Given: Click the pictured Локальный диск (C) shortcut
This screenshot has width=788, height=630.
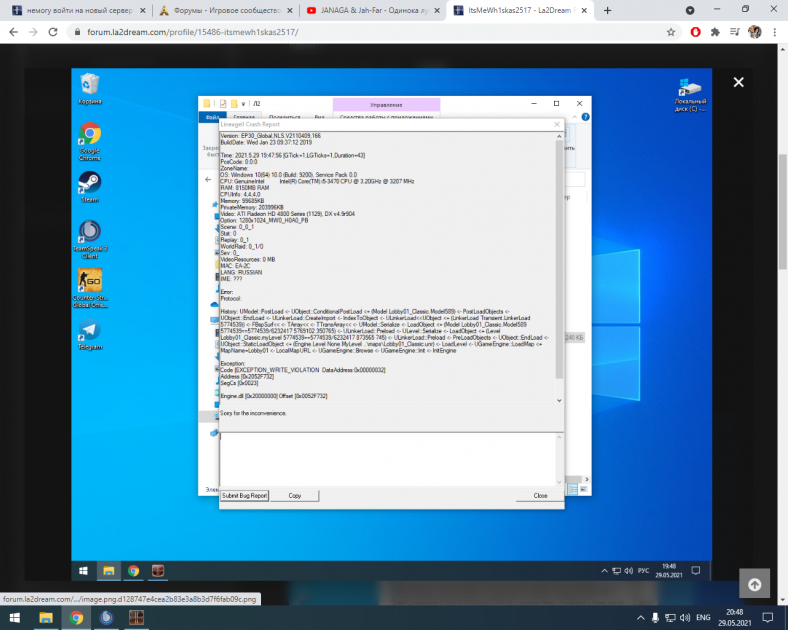Looking at the screenshot, I should 690,95.
